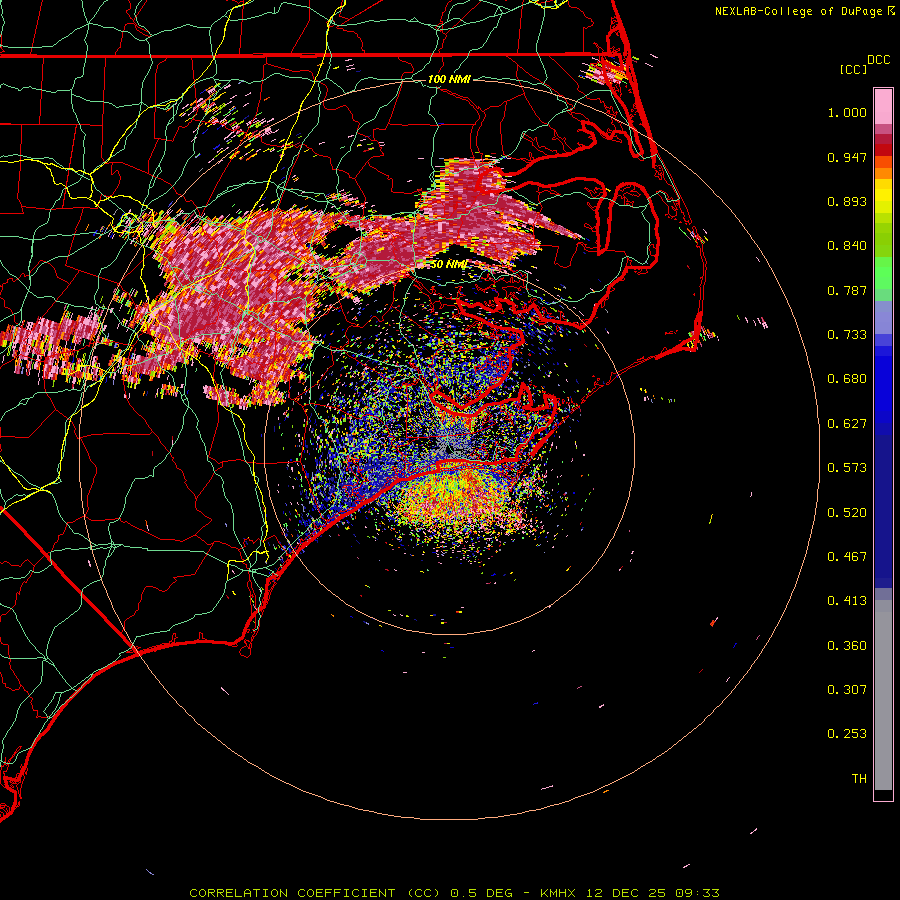Click the CORRELATION COEFFICIENT (CC) title text
Viewport: 900px width, 900px height.
pos(315,893)
